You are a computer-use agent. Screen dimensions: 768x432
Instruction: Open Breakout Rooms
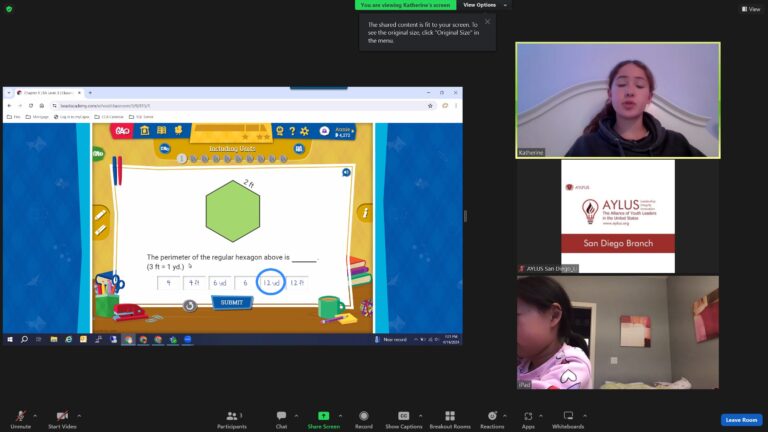coord(450,419)
